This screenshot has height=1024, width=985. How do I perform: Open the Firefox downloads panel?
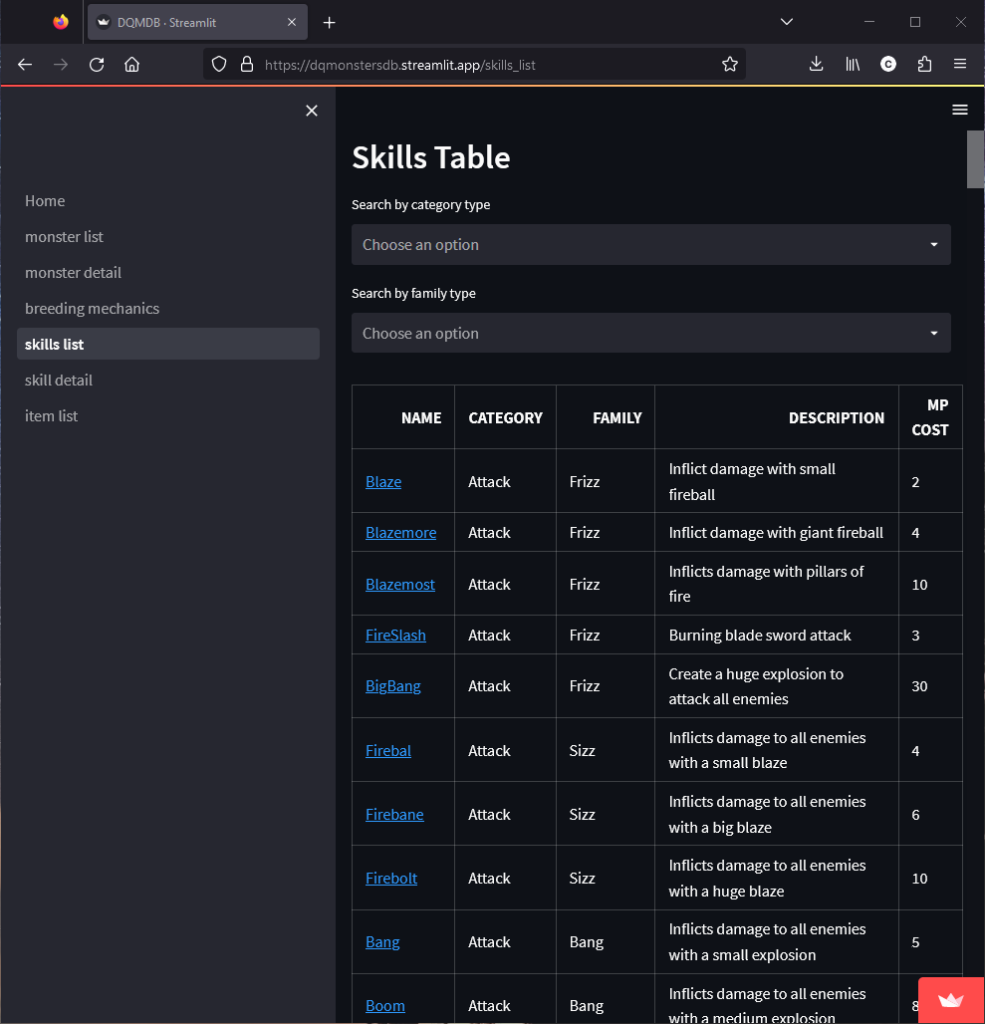pos(816,64)
